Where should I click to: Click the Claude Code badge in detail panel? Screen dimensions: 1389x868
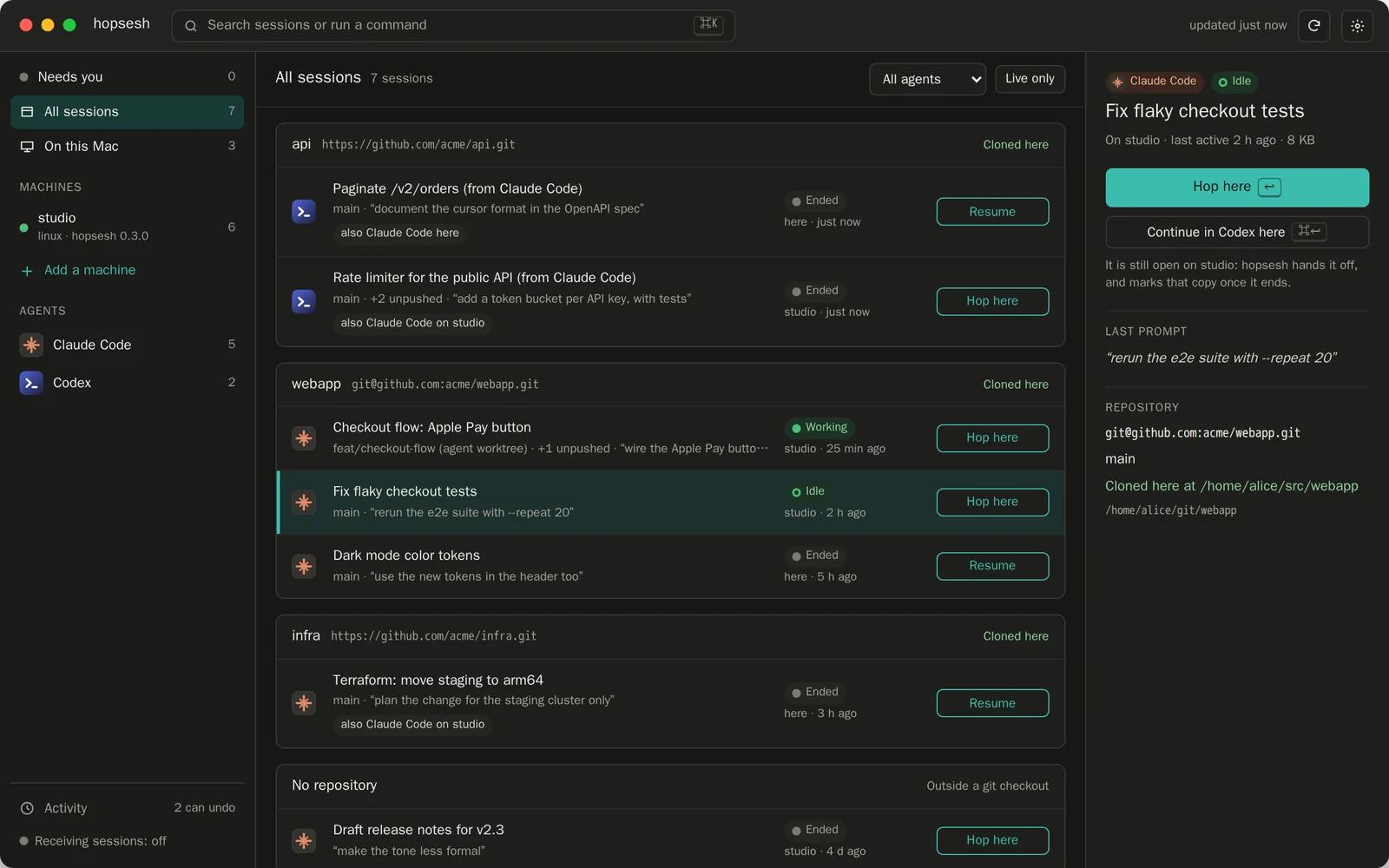point(1155,82)
